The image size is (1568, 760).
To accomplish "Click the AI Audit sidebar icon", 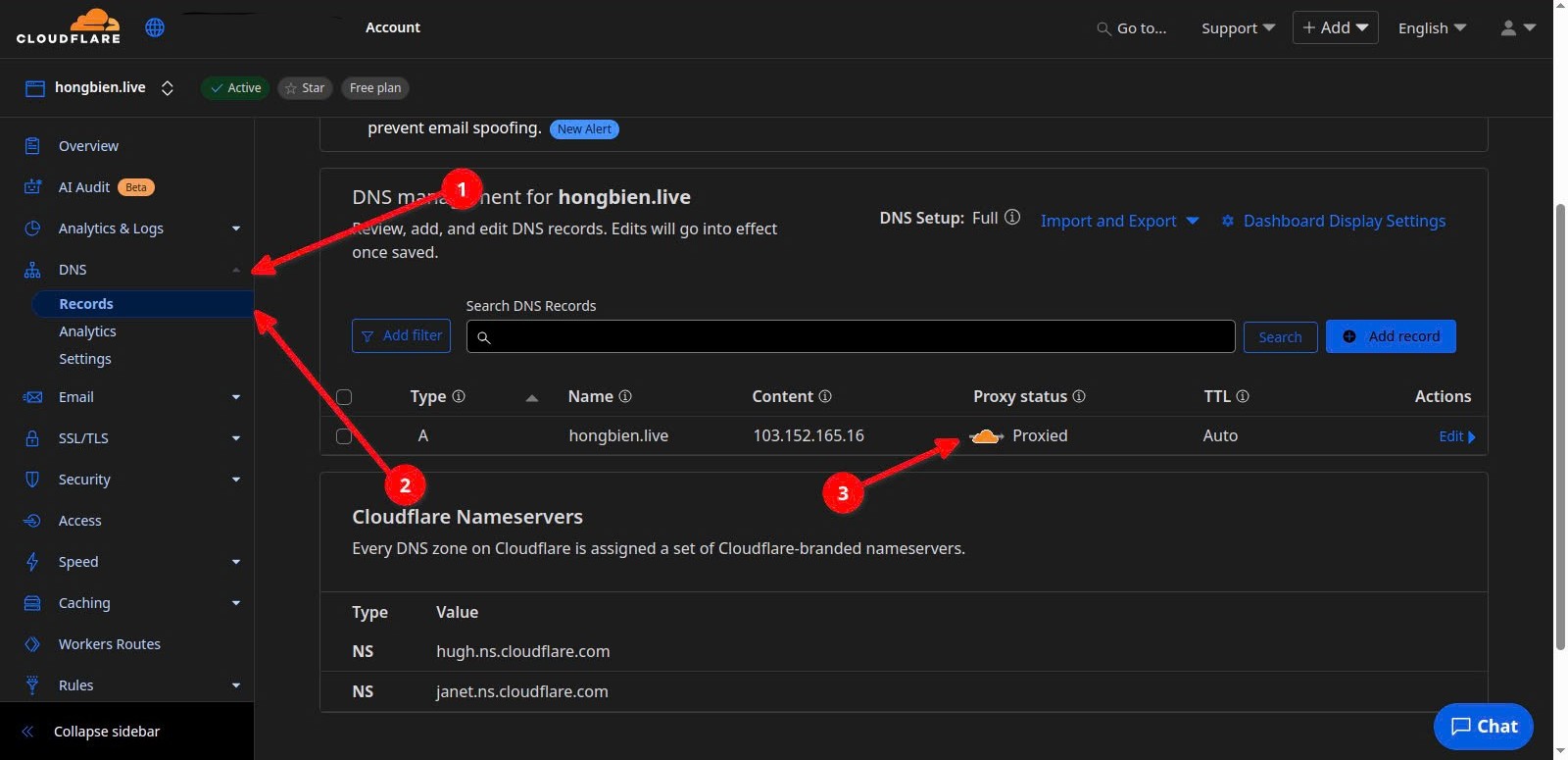I will [x=32, y=187].
